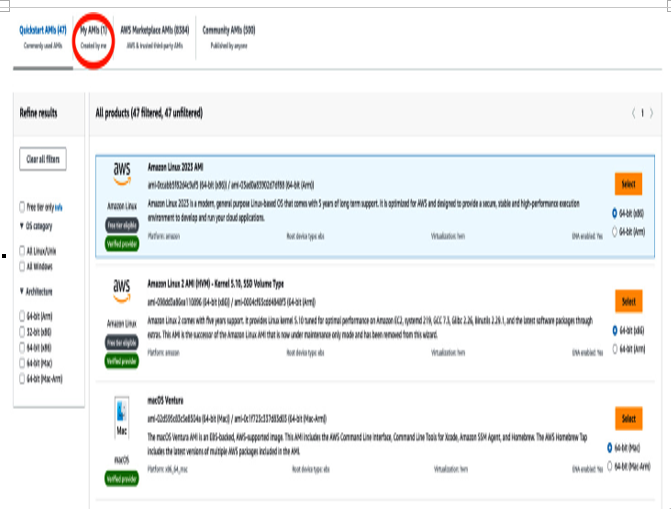The image size is (671, 517).
Task: Click Free tier eligible badge on Amazon Linux 2
Action: tap(122, 342)
